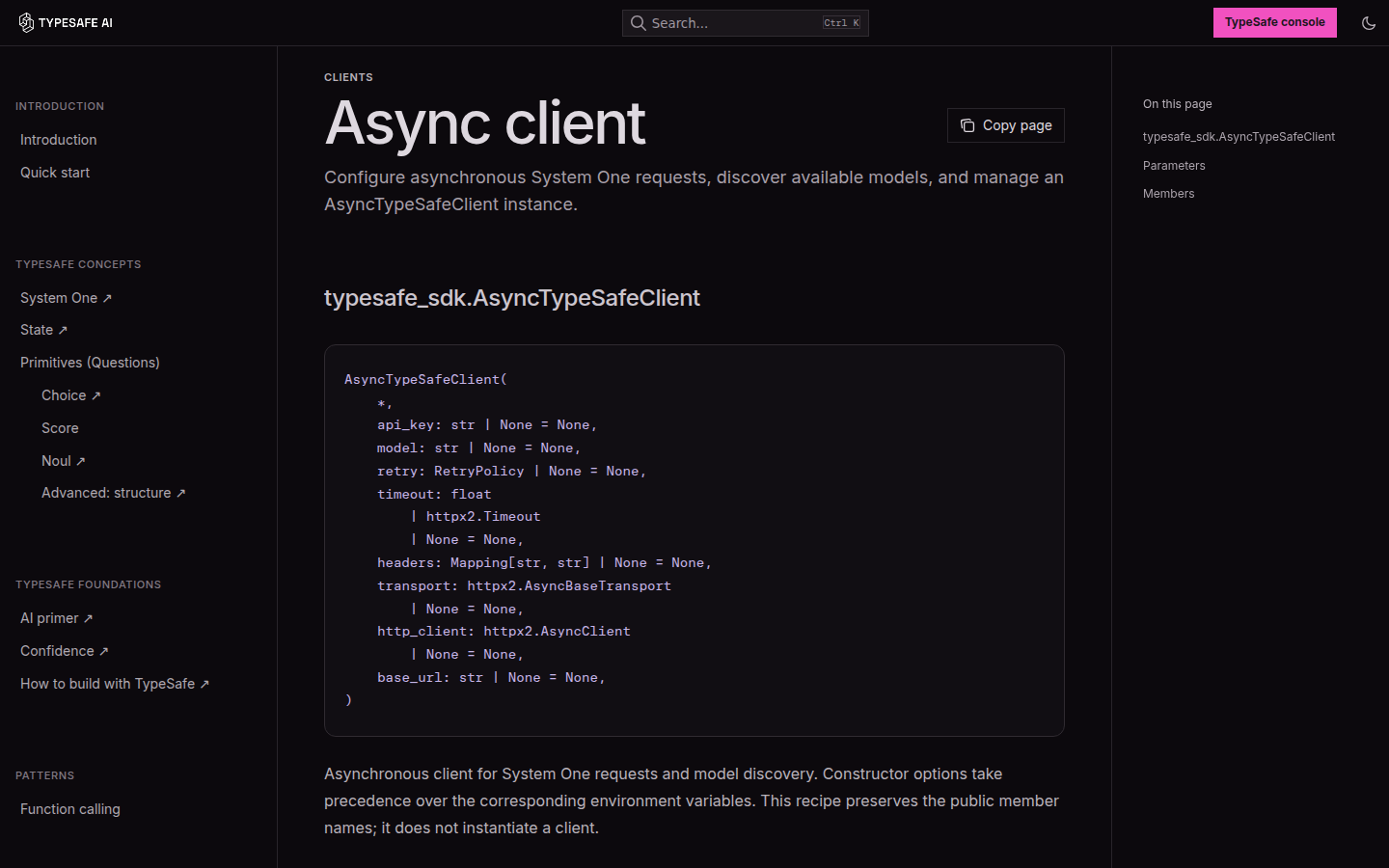Click the arrow icon next to Choice
The height and width of the screenshot is (868, 1389).
[95, 396]
